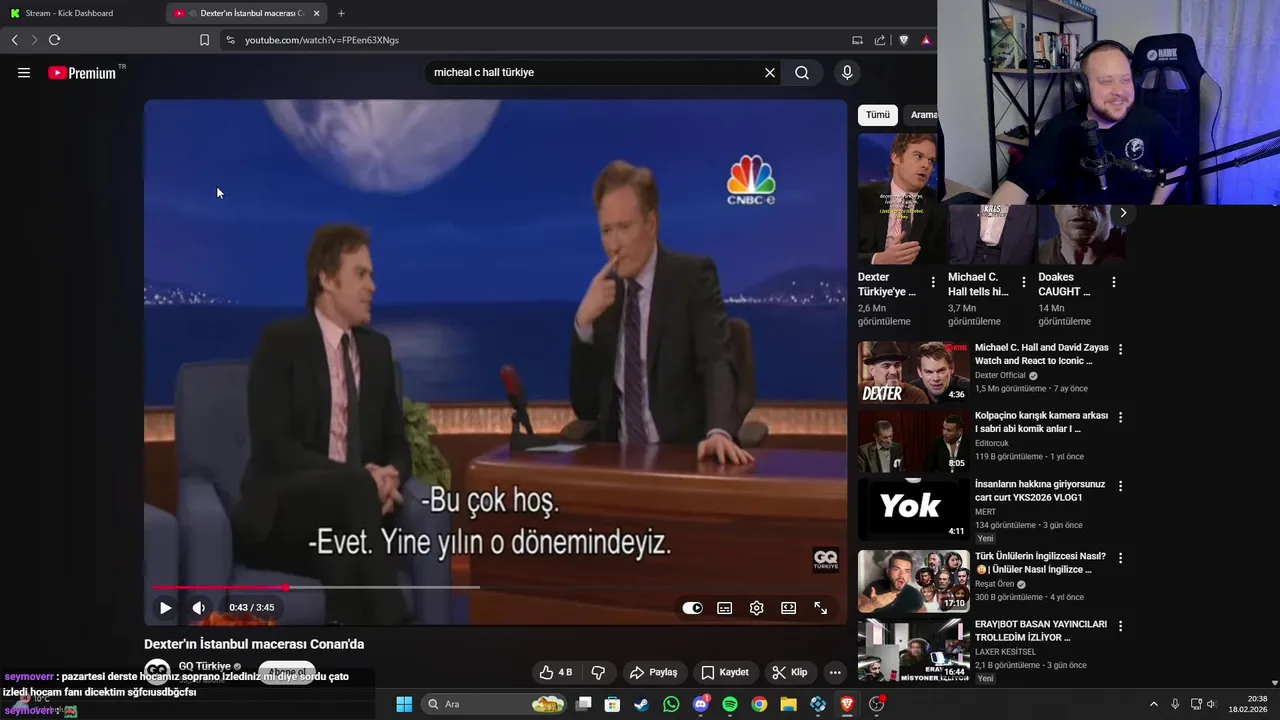Screen dimensions: 1280x720
Task: Open options for Doakes CAUGHT short
Action: click(x=1113, y=282)
